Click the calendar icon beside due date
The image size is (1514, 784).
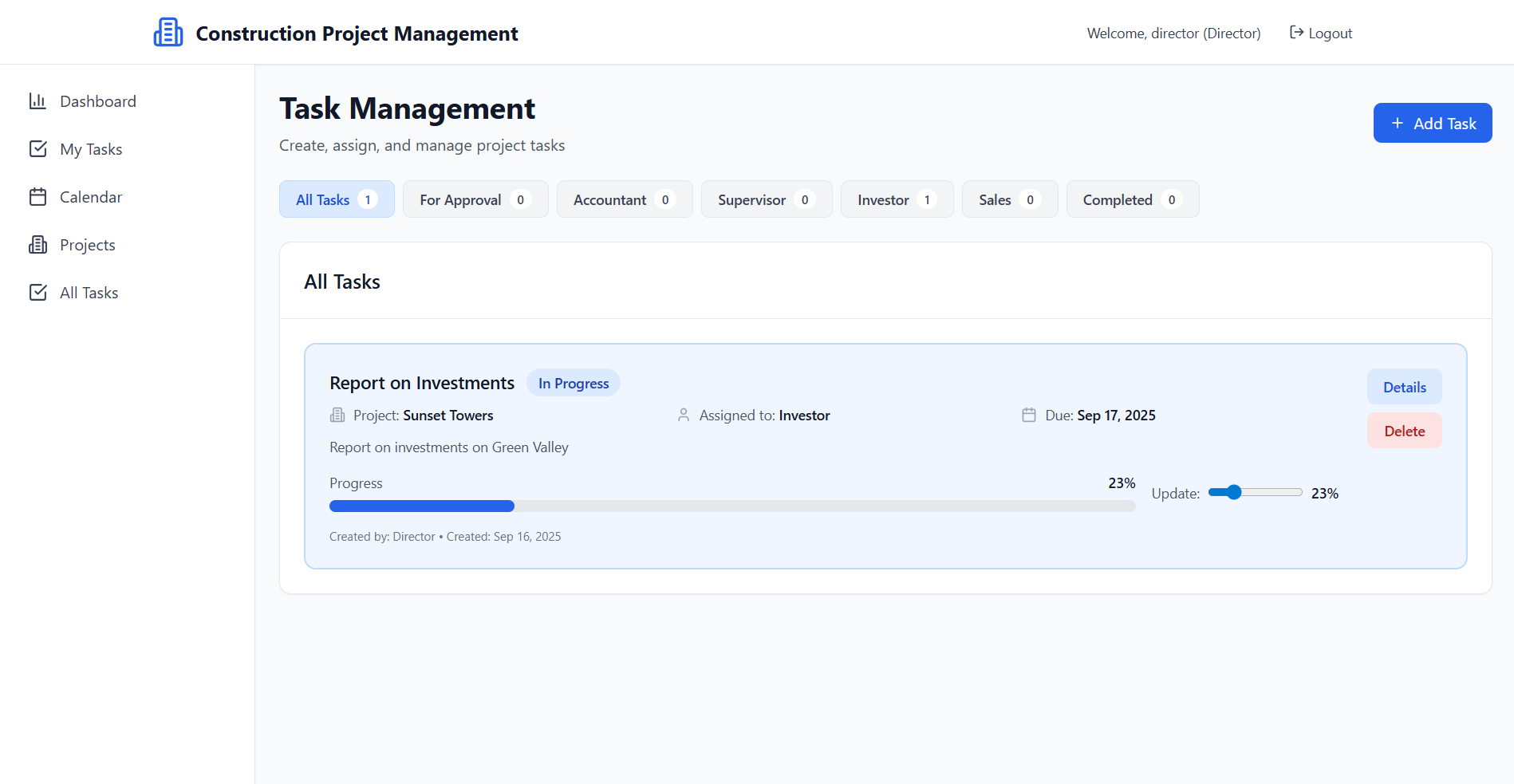tap(1029, 416)
